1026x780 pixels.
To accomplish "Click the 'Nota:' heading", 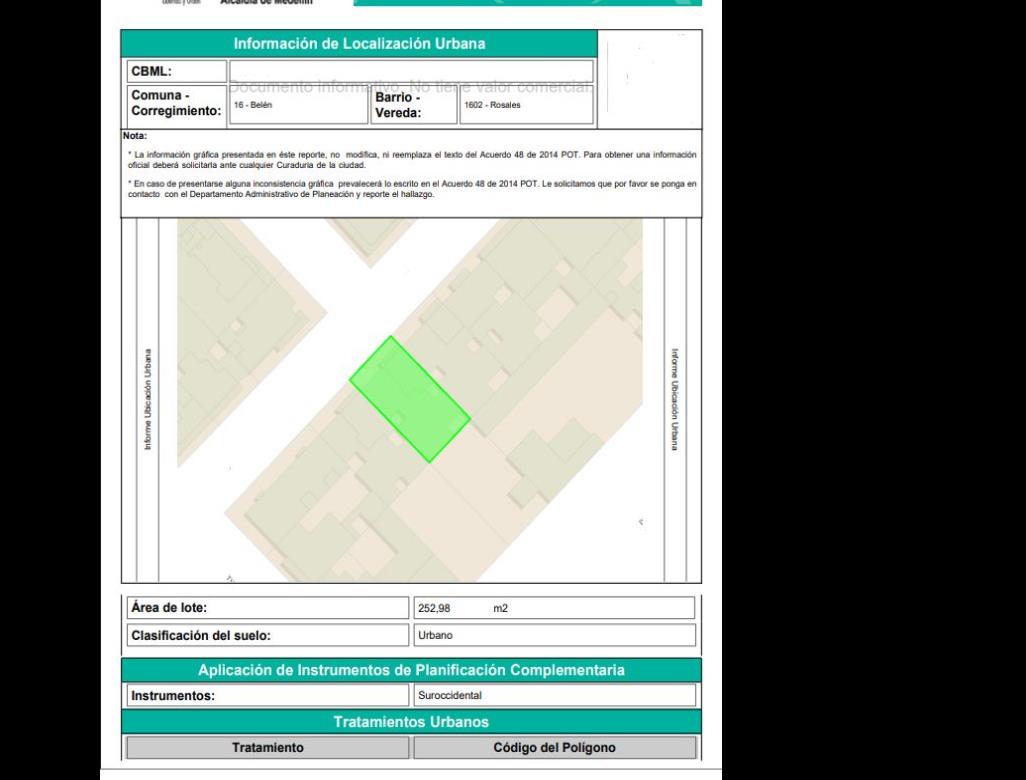I will coord(135,136).
